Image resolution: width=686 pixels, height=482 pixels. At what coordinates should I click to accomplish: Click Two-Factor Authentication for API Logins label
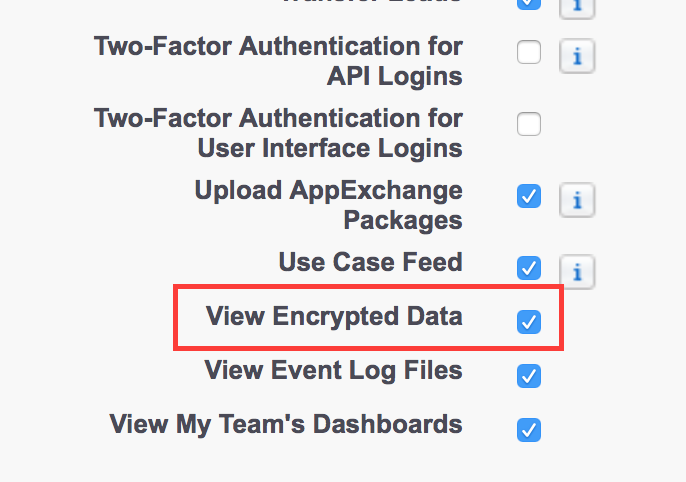coord(278,61)
